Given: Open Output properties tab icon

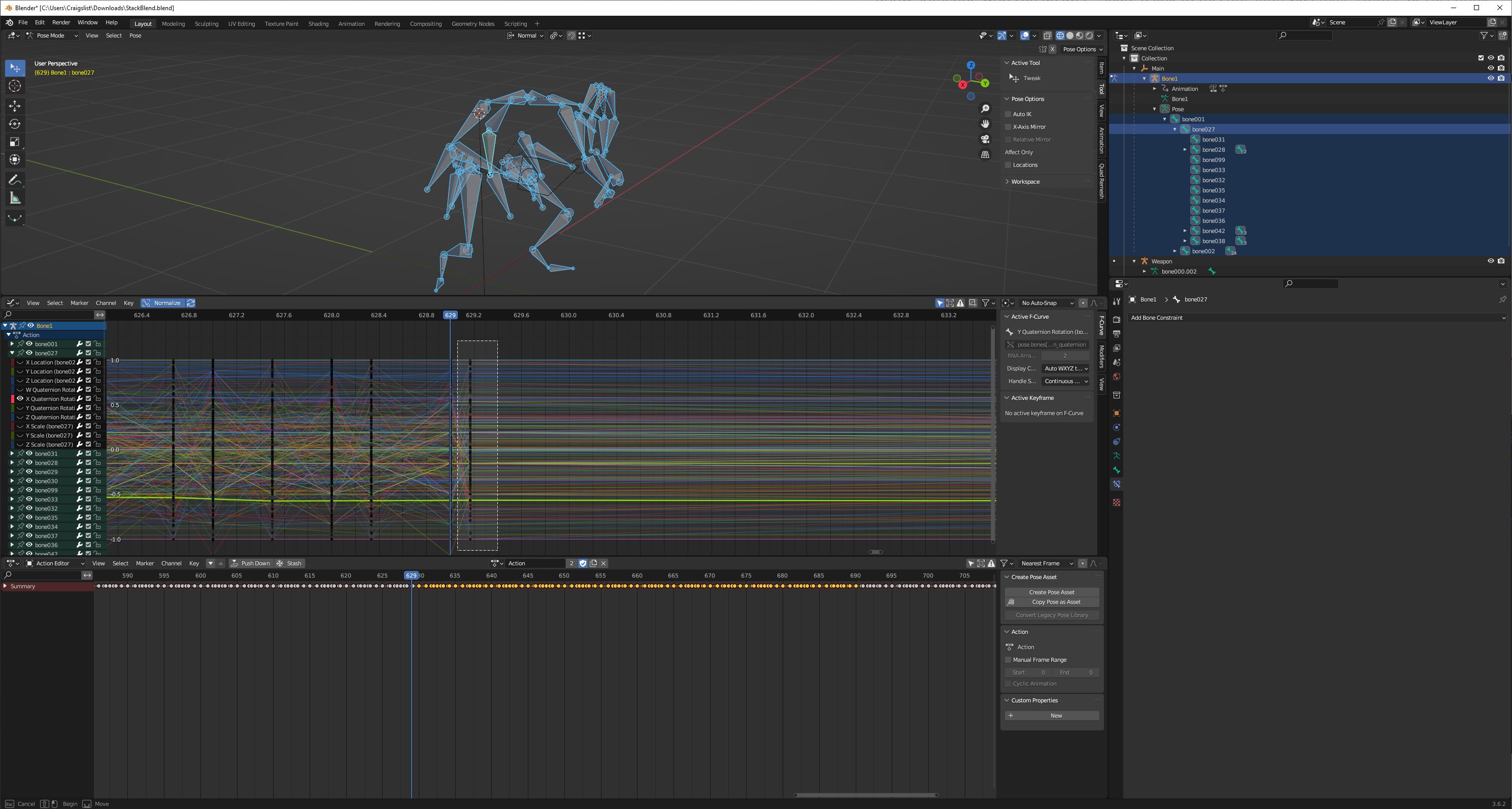Looking at the screenshot, I should tap(1117, 333).
